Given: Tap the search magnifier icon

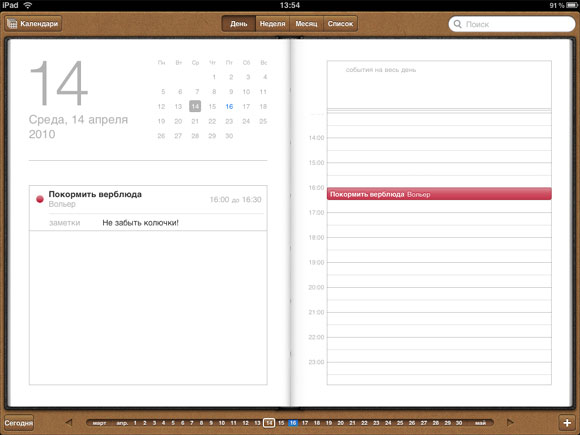Looking at the screenshot, I should (458, 24).
